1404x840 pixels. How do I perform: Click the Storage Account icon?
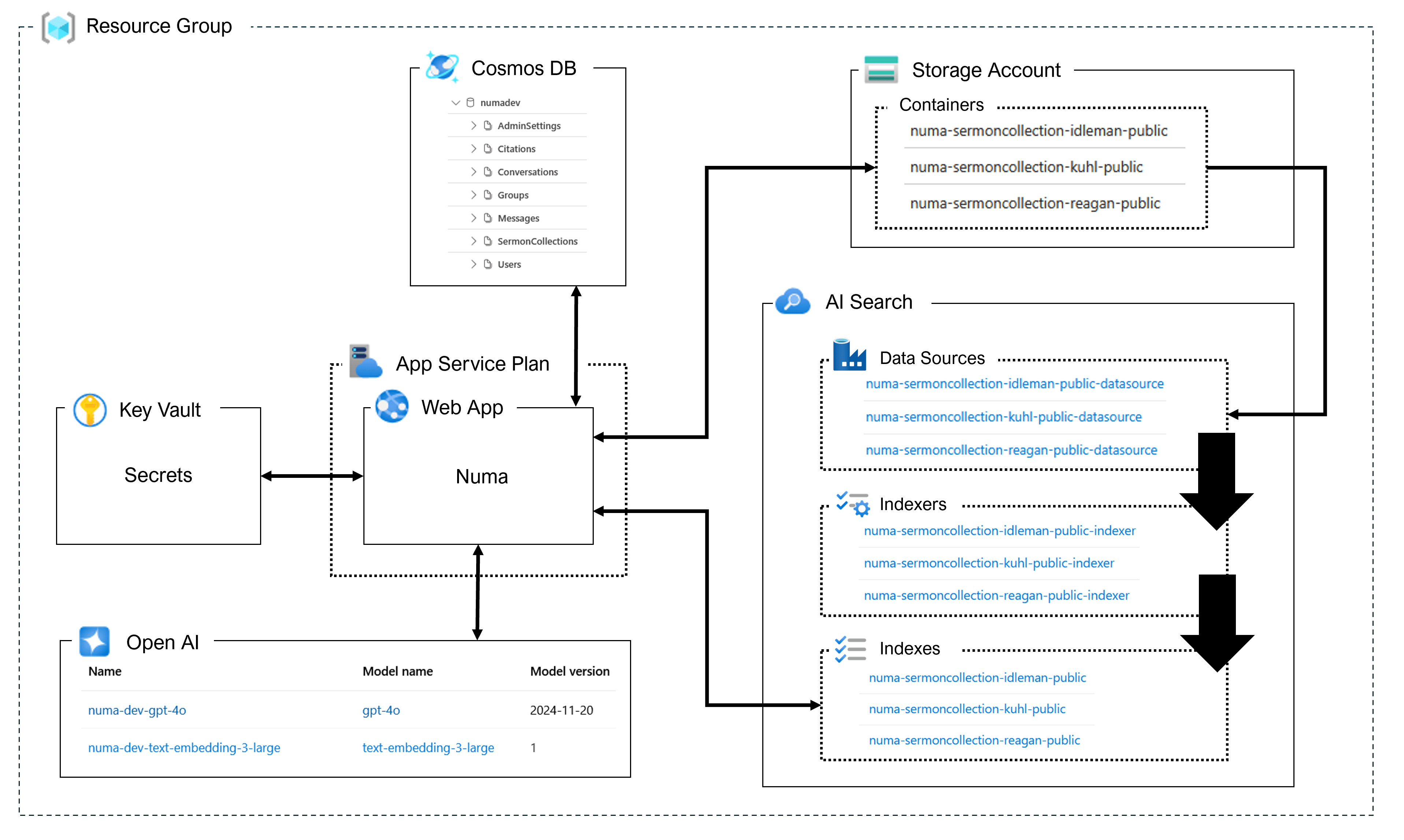(881, 70)
